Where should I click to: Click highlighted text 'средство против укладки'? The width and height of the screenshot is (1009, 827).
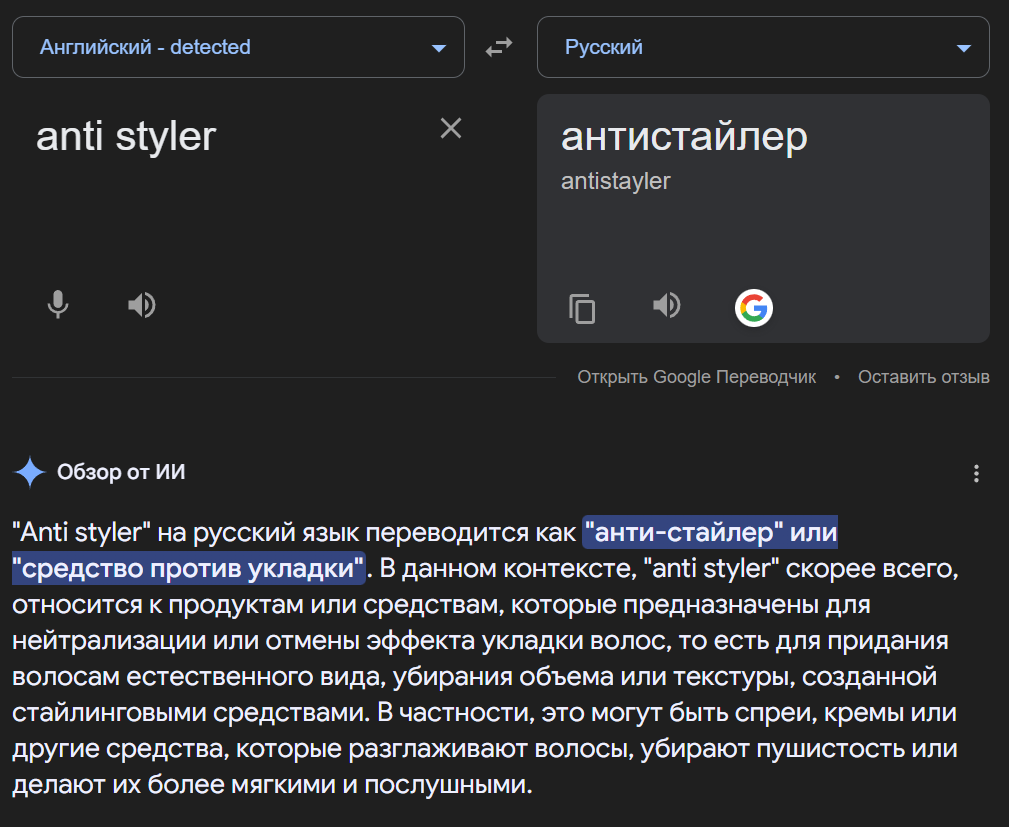coord(188,568)
